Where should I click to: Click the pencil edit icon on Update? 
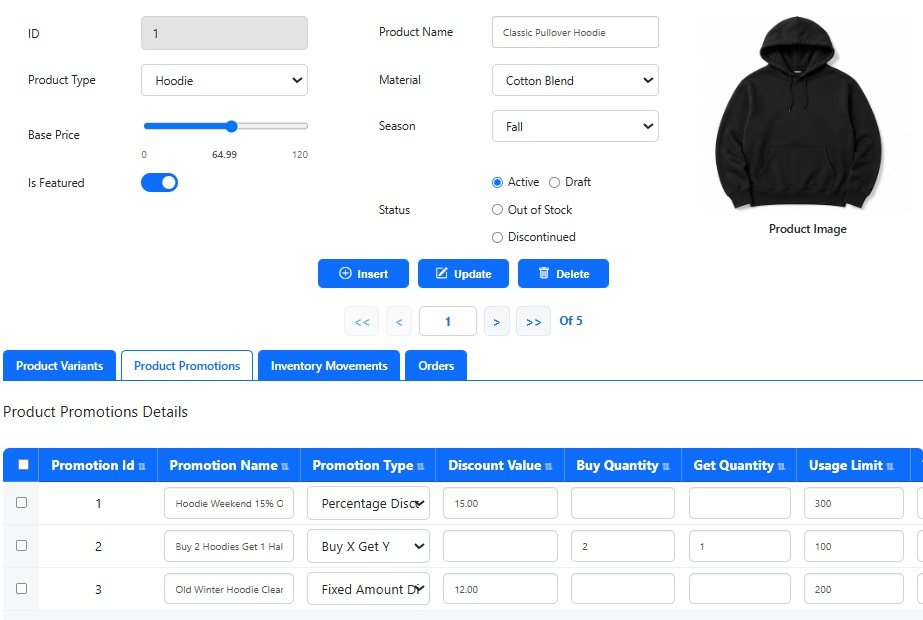coord(441,273)
